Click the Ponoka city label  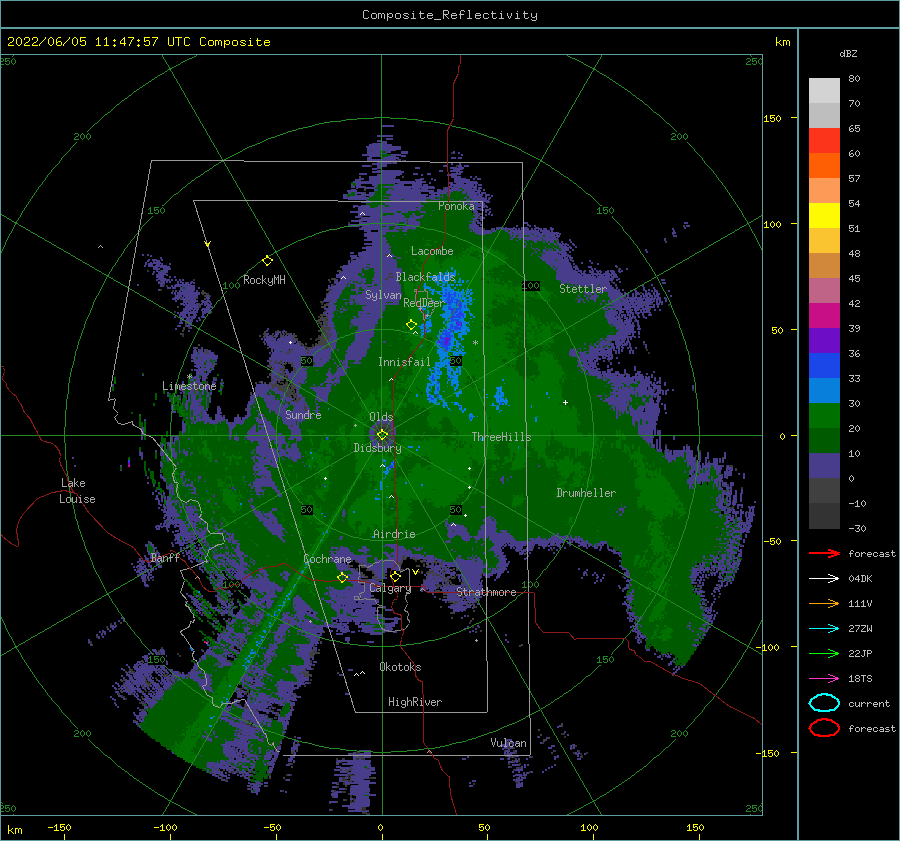(x=456, y=206)
